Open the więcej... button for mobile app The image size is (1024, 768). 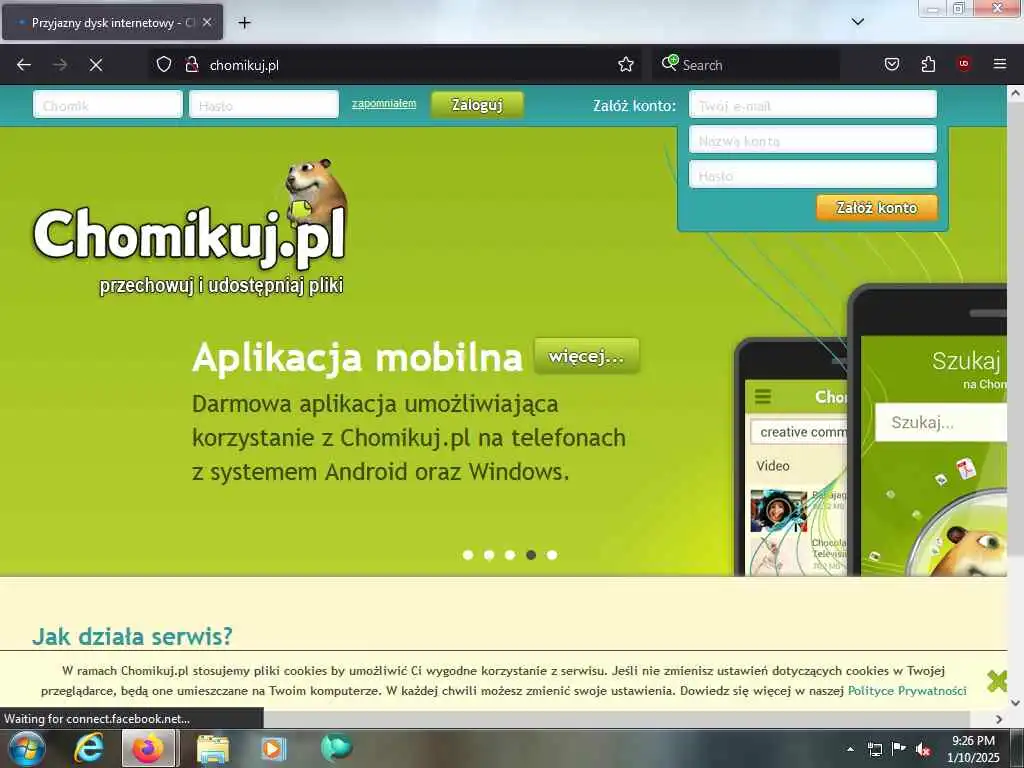(x=586, y=356)
